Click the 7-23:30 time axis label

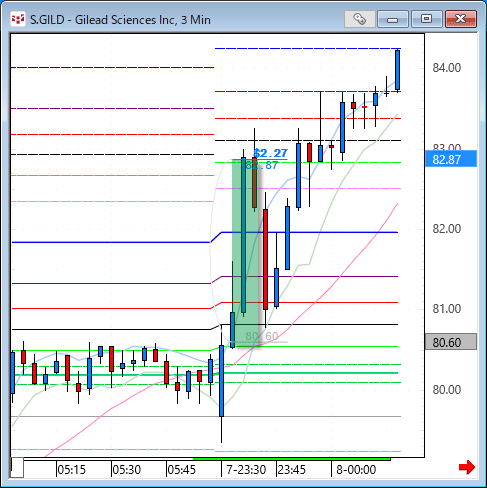point(246,470)
